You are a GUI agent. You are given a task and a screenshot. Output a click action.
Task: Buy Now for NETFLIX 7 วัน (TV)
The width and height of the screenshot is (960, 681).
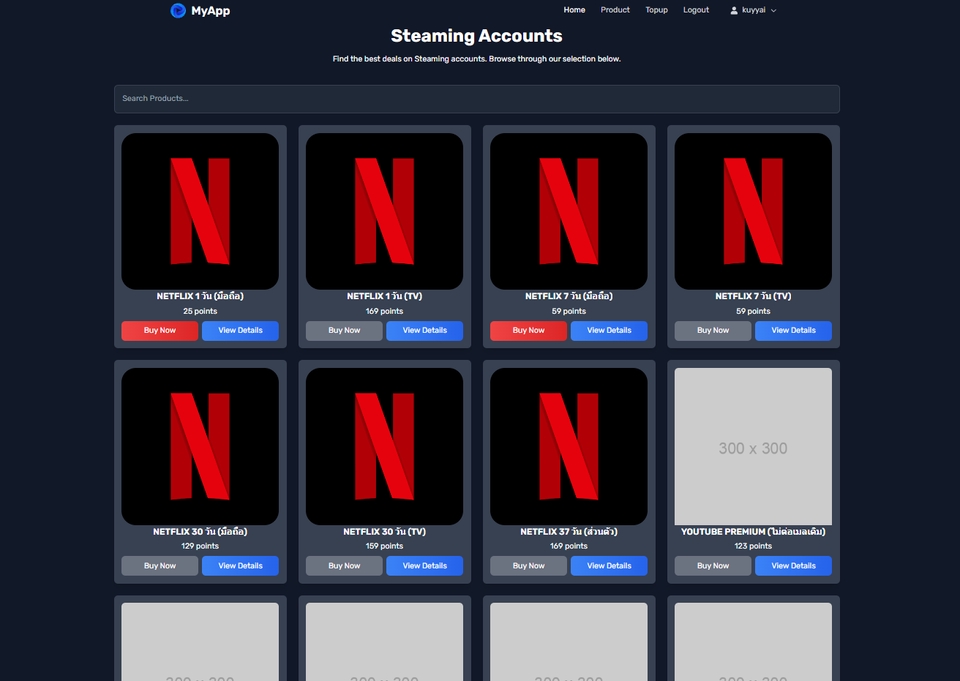[x=713, y=331]
